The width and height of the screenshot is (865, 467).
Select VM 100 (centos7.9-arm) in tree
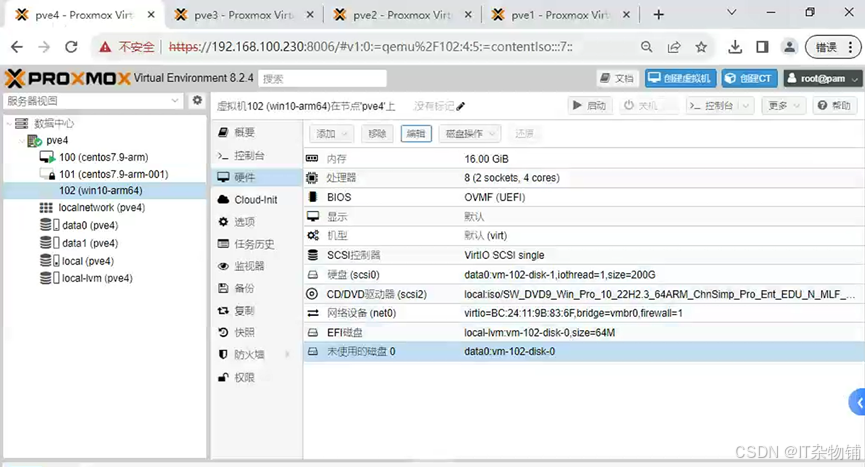pos(104,157)
